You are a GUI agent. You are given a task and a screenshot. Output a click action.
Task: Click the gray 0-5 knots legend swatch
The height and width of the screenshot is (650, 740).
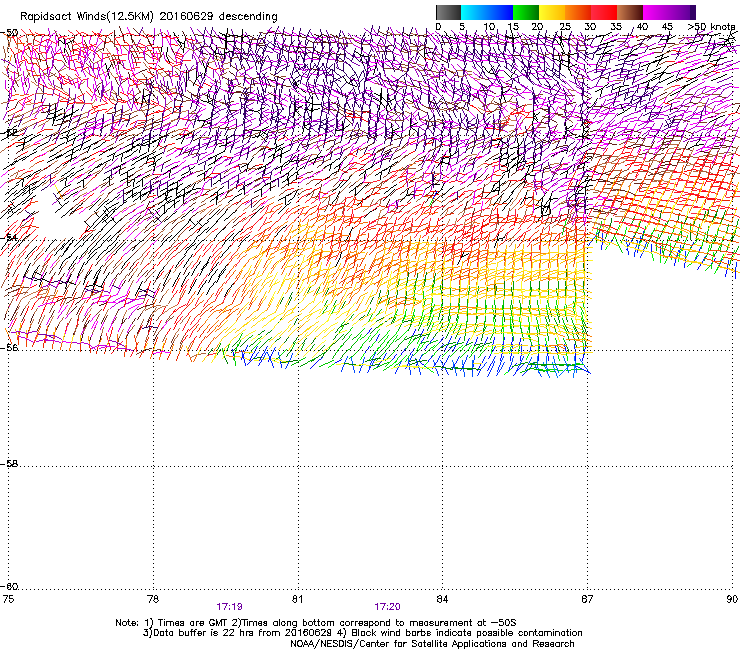tap(448, 12)
